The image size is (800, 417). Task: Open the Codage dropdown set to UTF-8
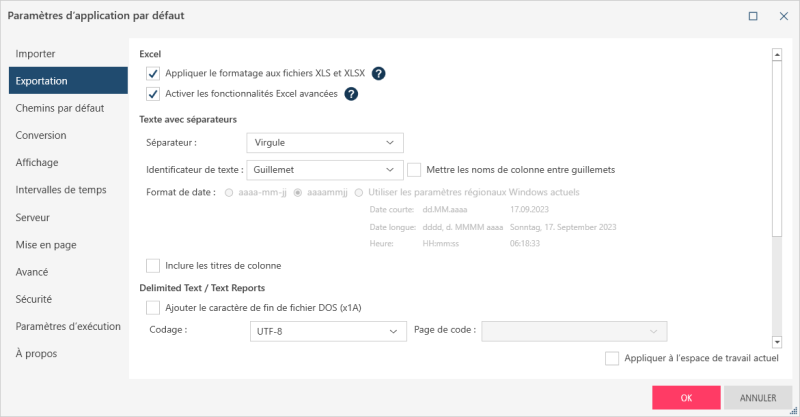(325, 330)
